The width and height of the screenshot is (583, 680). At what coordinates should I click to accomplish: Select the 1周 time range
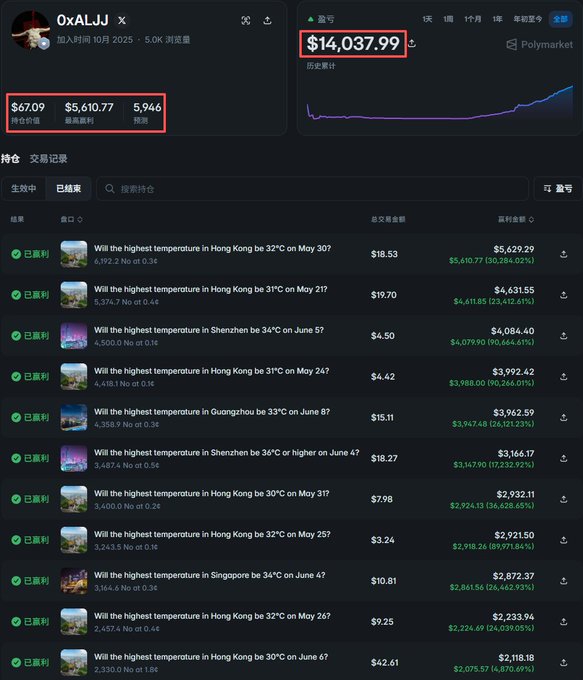pos(448,19)
